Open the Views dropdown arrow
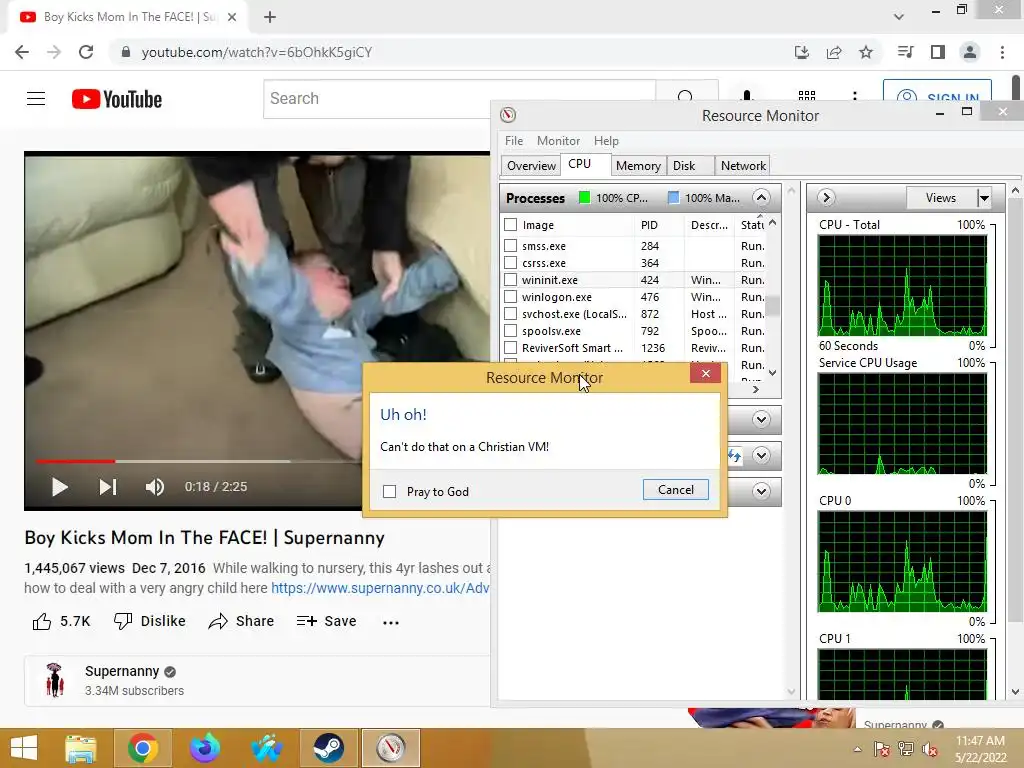1024x768 pixels. 984,197
